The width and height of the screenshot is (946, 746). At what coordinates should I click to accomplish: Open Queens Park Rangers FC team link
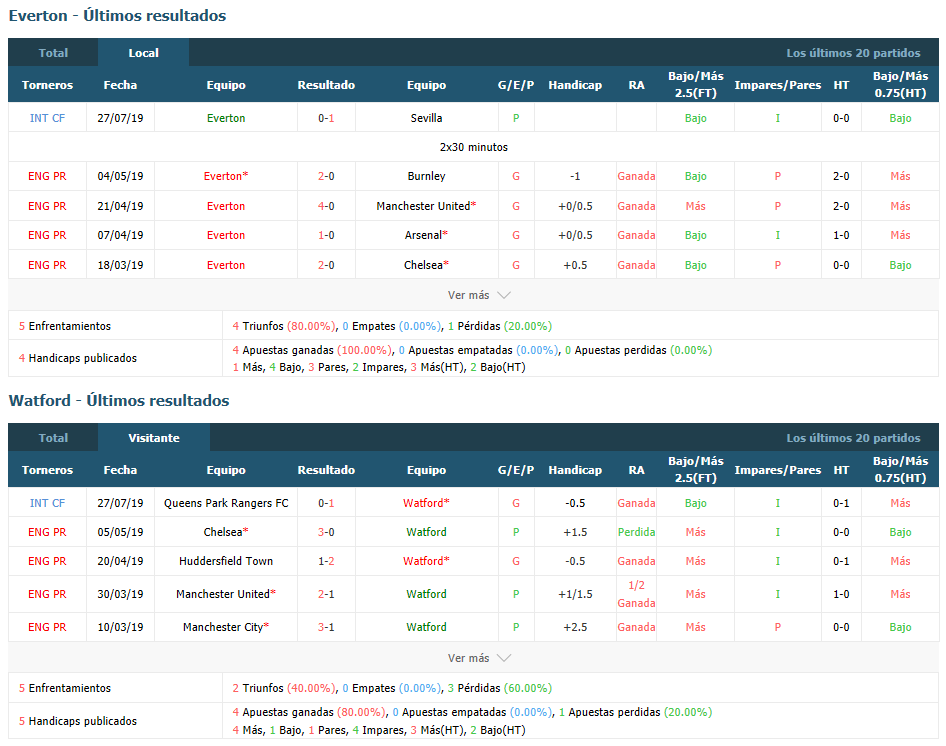pos(226,503)
